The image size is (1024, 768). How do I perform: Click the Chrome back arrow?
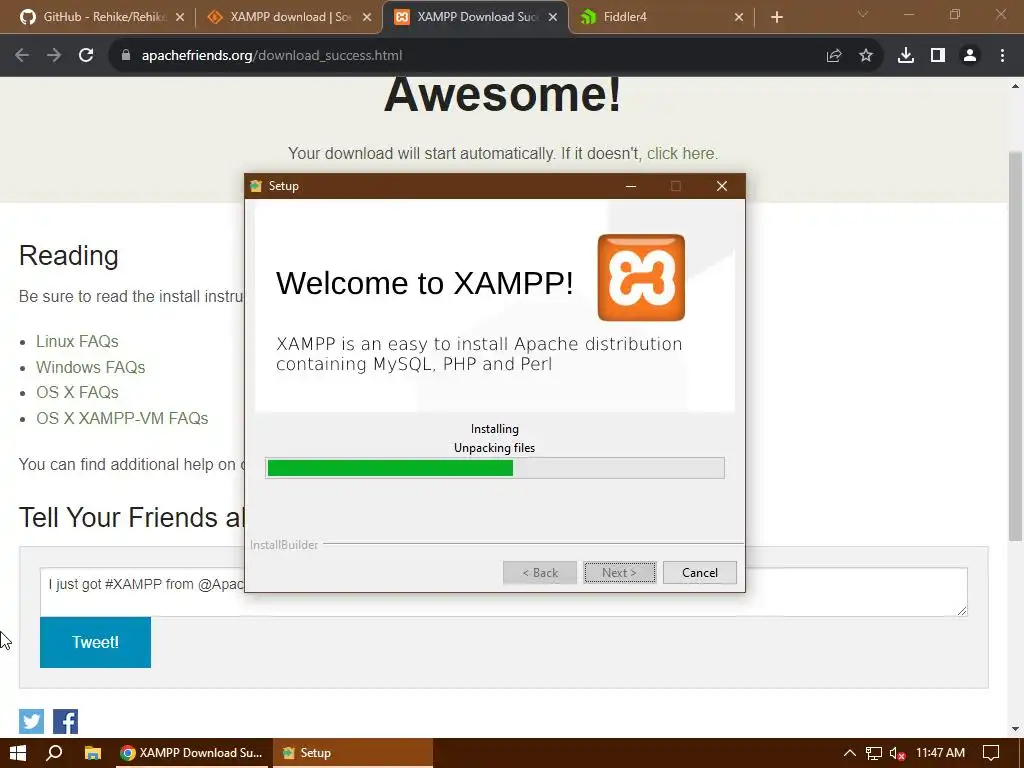[x=22, y=56]
